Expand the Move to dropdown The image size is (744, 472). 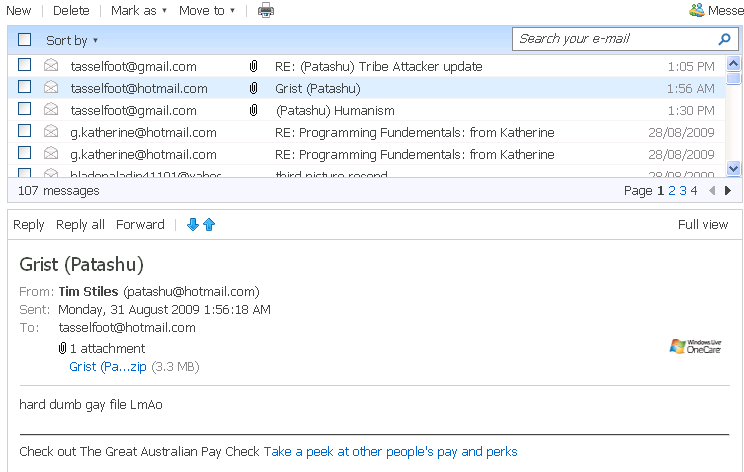point(206,11)
